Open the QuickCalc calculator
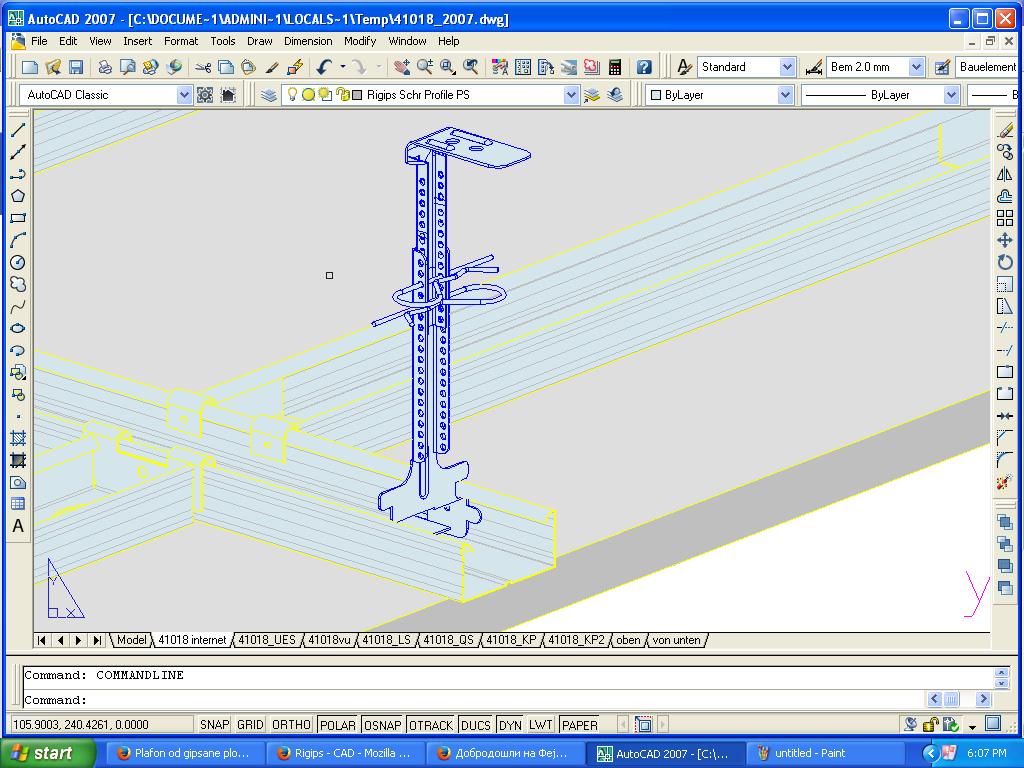This screenshot has width=1024, height=768. tap(615, 67)
